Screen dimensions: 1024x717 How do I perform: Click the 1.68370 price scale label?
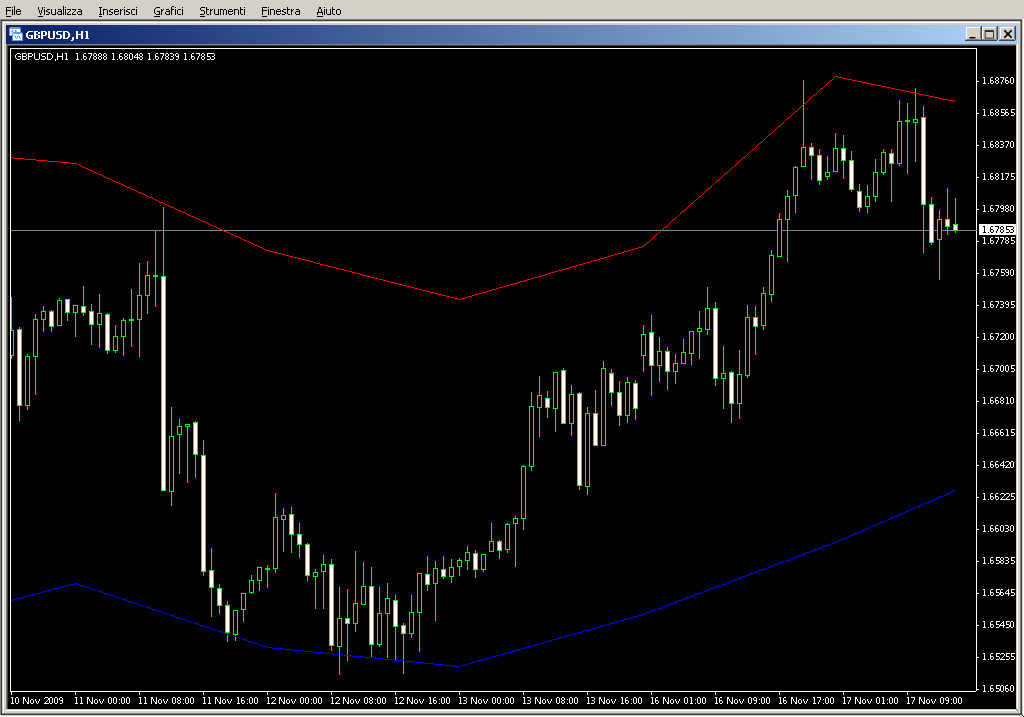[999, 144]
